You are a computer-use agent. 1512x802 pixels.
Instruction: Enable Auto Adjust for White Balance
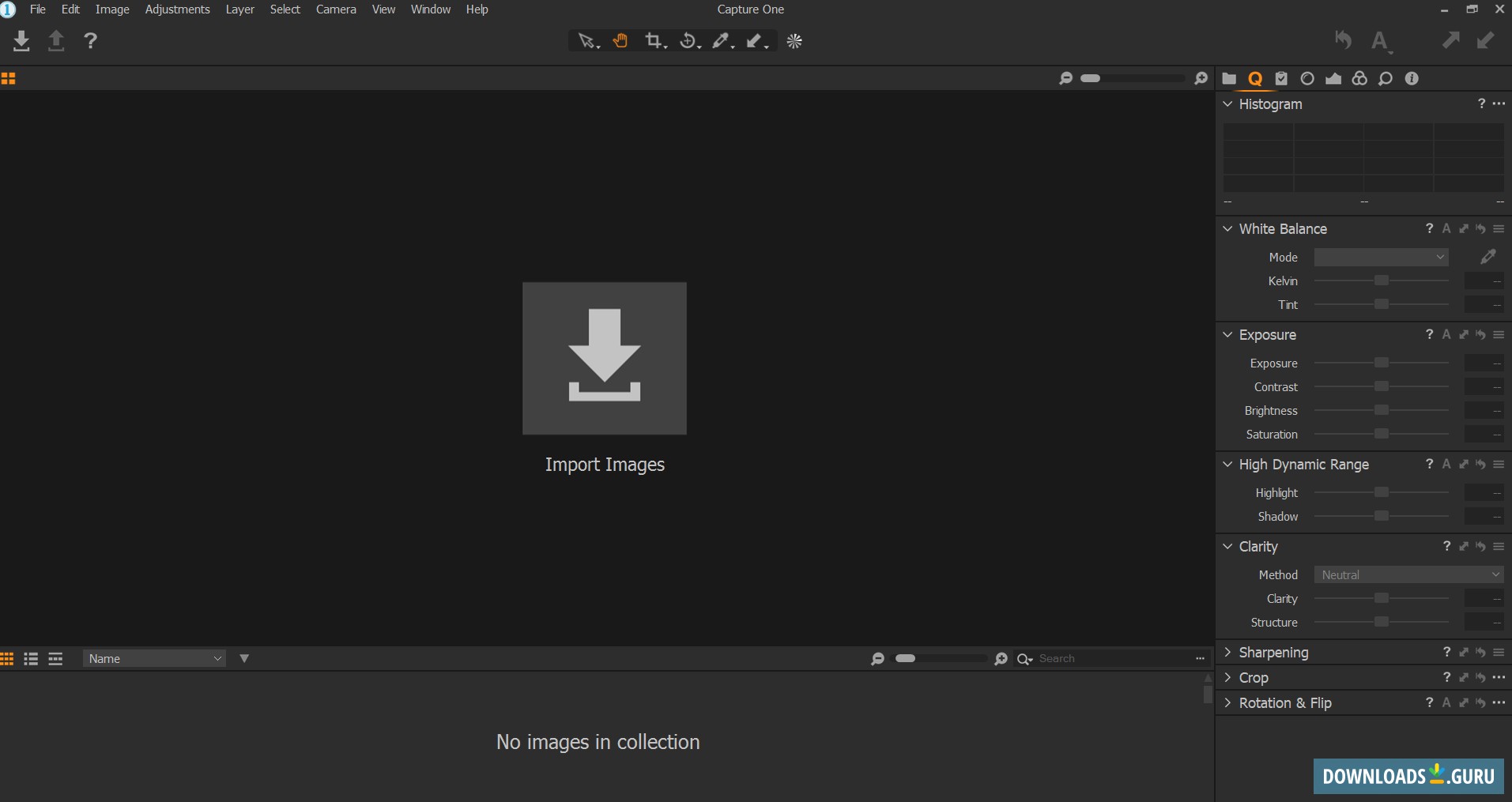(x=1446, y=228)
